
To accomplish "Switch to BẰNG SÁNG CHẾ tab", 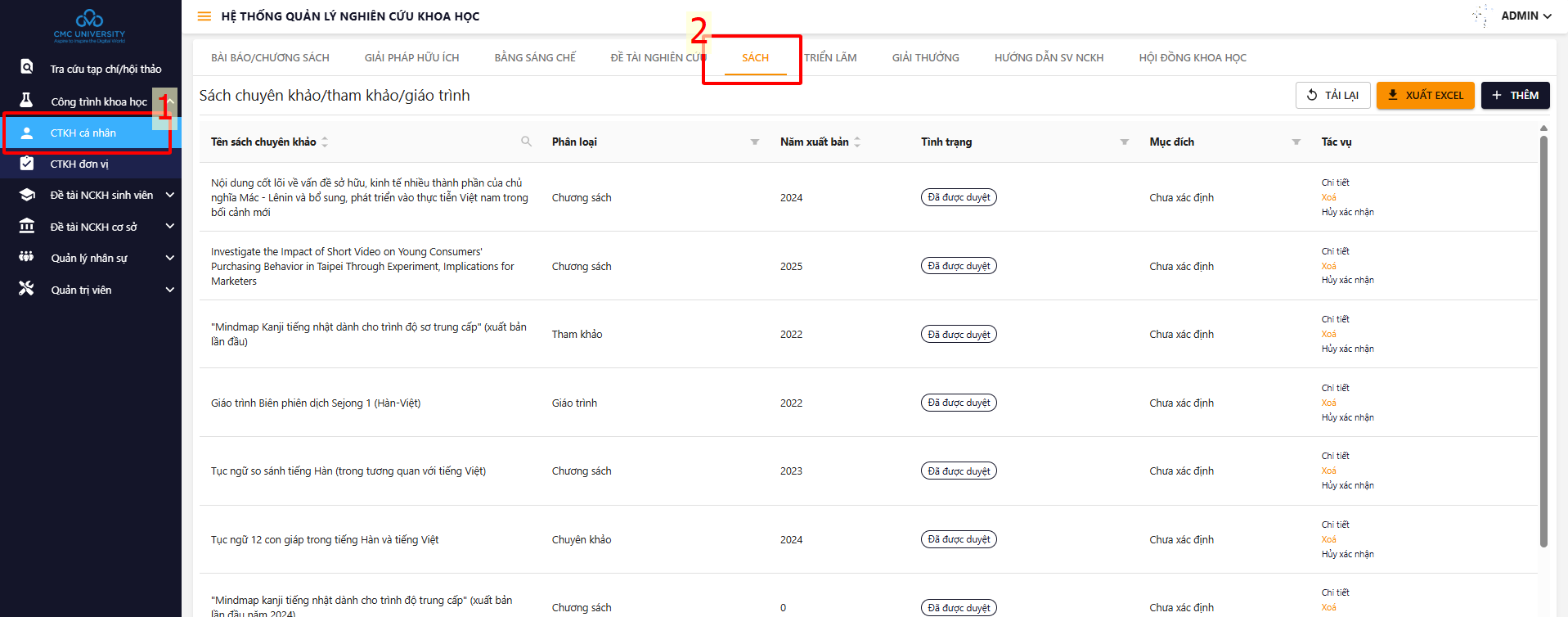I will click(x=535, y=58).
